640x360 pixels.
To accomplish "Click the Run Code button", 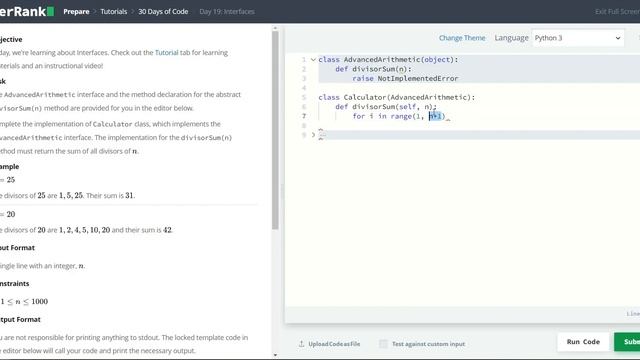I will tap(583, 342).
